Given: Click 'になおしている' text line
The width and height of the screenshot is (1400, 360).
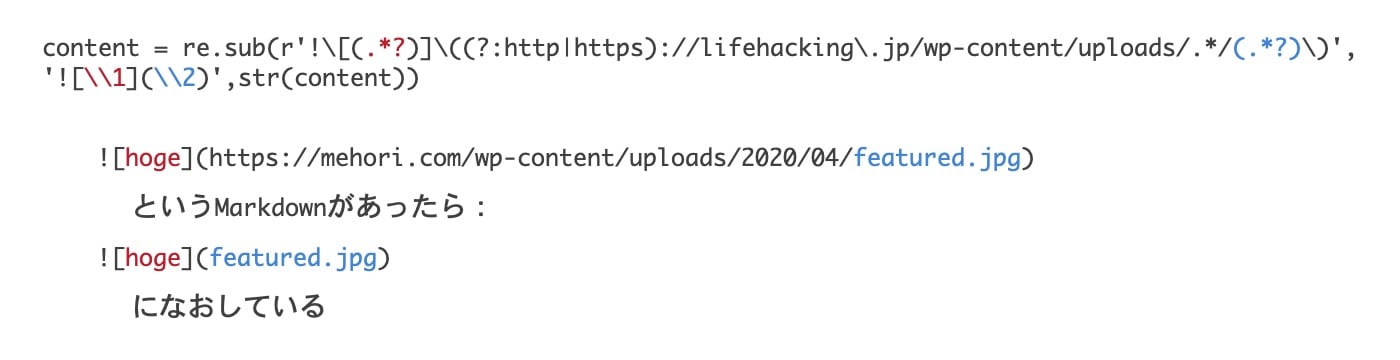Looking at the screenshot, I should [x=230, y=305].
